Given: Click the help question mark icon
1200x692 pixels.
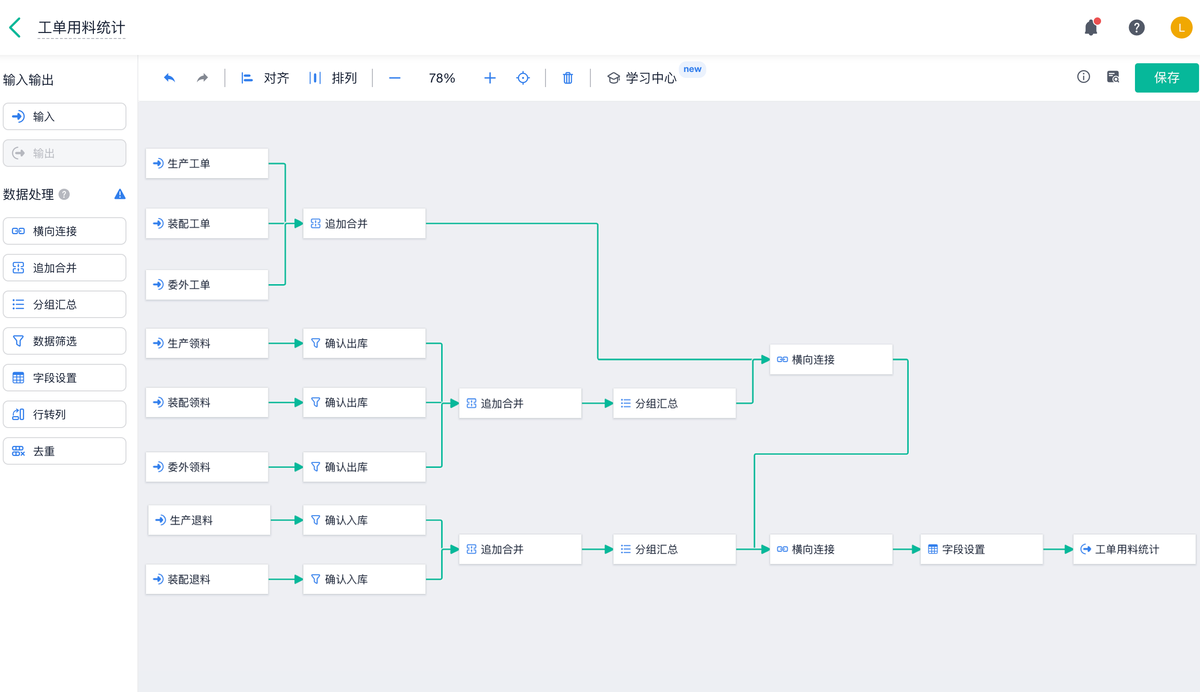Looking at the screenshot, I should 1136,28.
